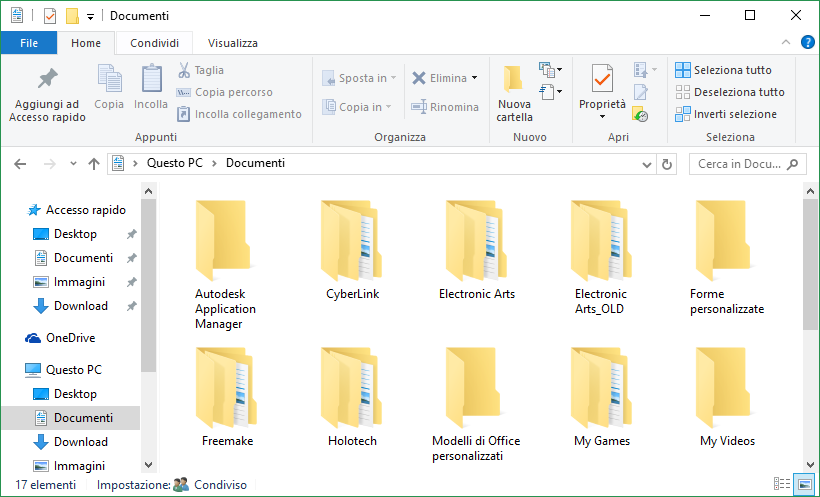This screenshot has height=497, width=820.
Task: Open the Help question mark icon
Action: pyautogui.click(x=807, y=42)
